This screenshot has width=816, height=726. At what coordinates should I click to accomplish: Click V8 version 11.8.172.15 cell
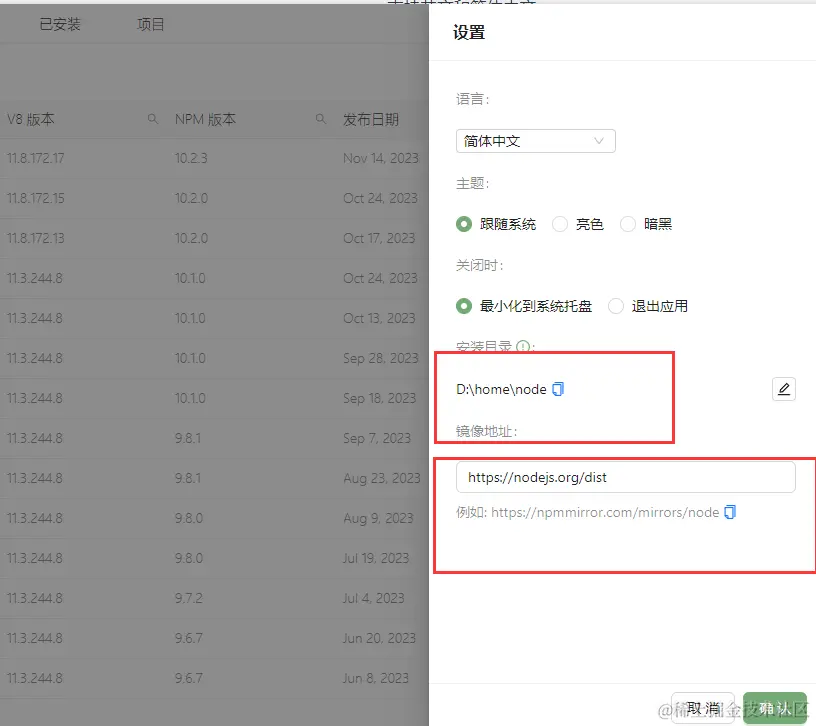(35, 198)
